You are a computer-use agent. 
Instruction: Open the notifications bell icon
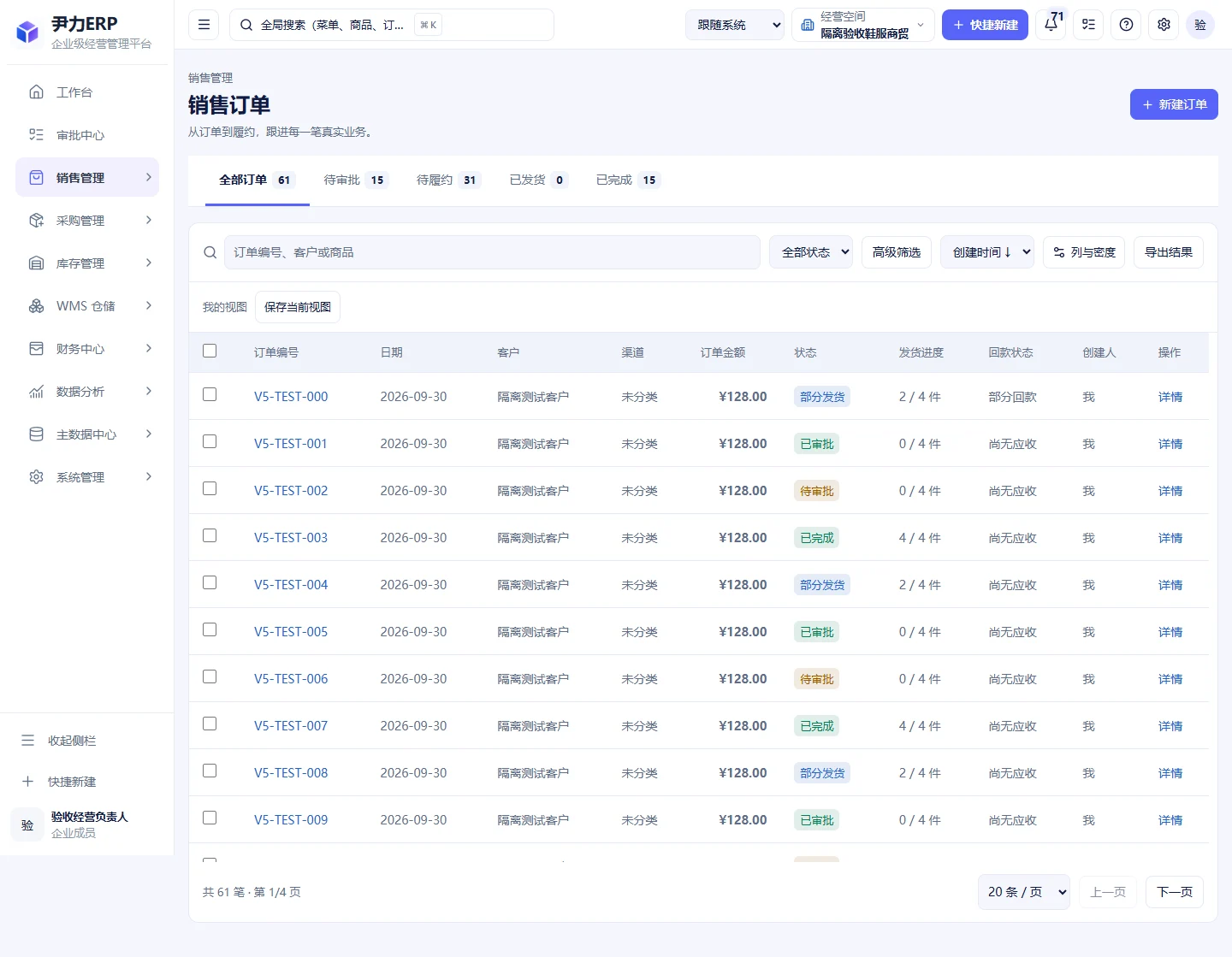(1051, 25)
